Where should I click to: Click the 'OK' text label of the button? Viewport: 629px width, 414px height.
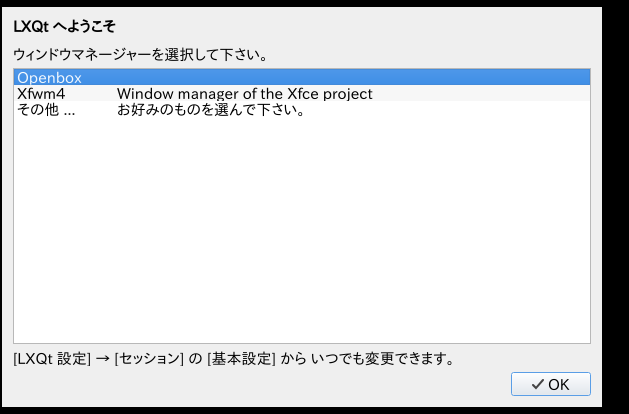click(559, 384)
